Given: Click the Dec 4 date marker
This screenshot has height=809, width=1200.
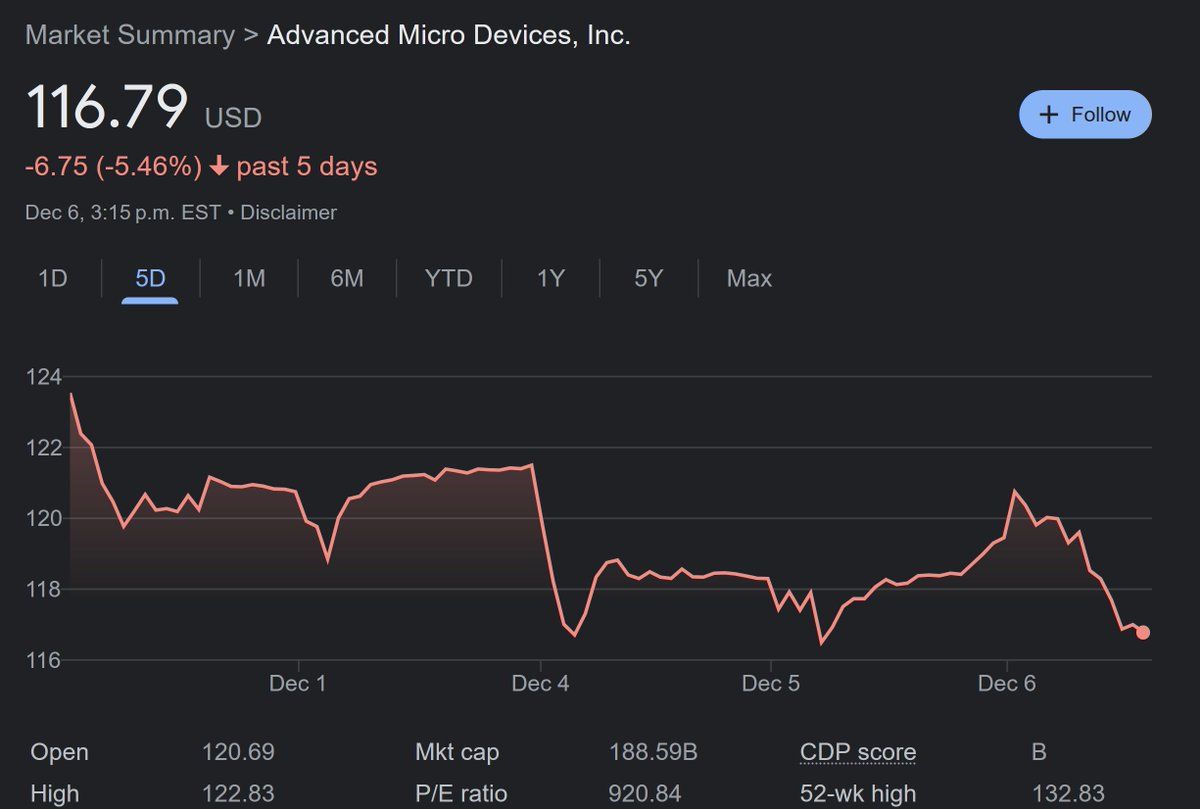Looking at the screenshot, I should coord(541,684).
